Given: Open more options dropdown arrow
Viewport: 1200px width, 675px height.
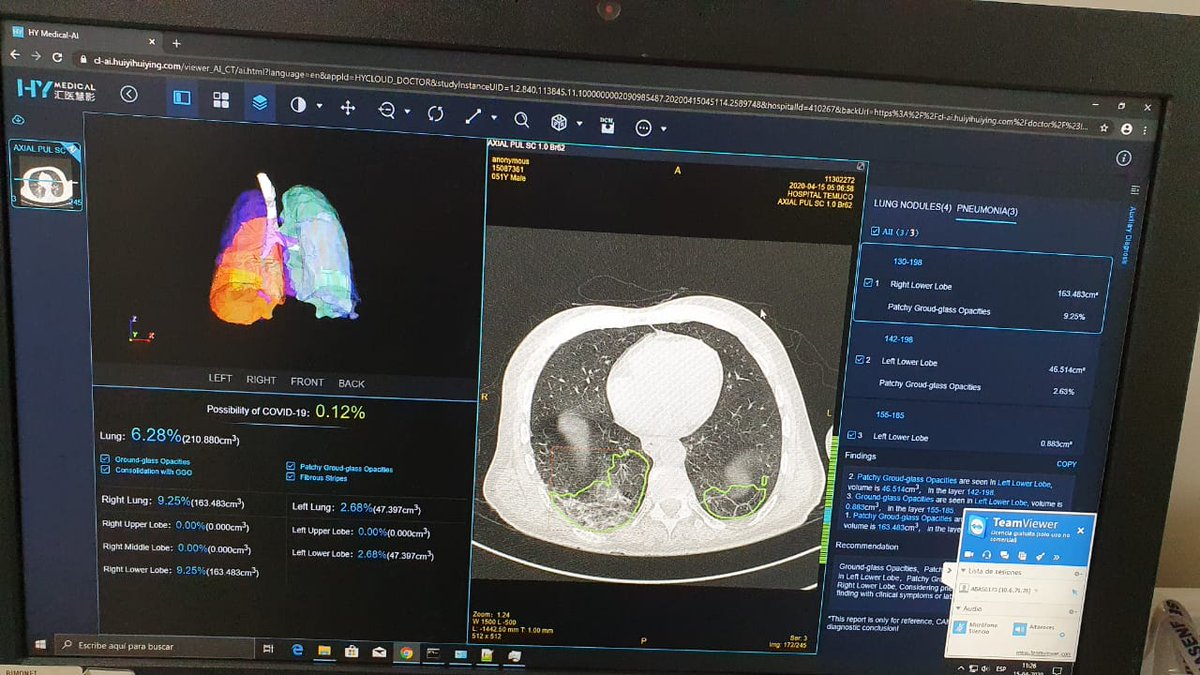Looking at the screenshot, I should (663, 129).
